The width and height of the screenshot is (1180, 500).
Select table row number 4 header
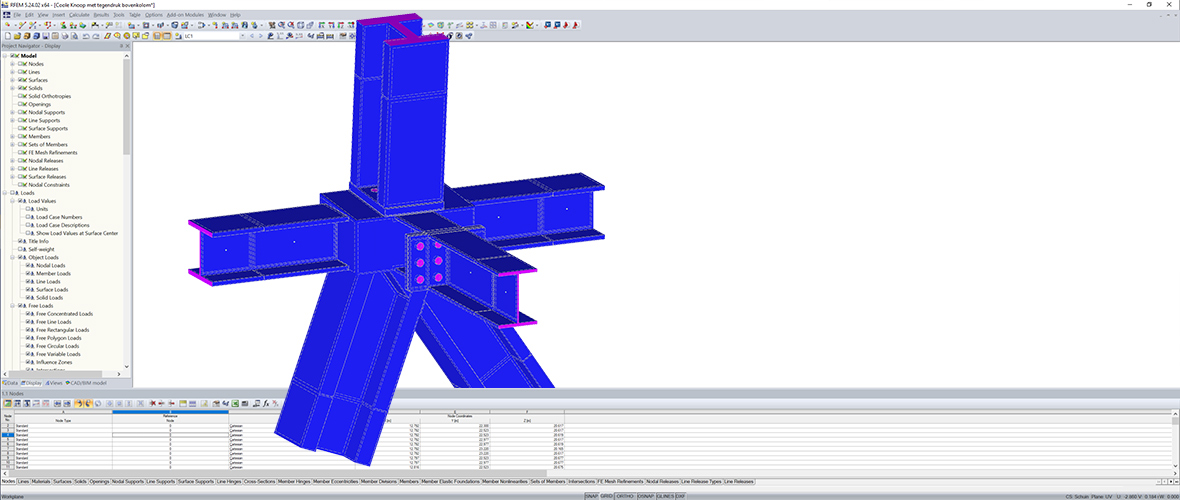pyautogui.click(x=7, y=435)
